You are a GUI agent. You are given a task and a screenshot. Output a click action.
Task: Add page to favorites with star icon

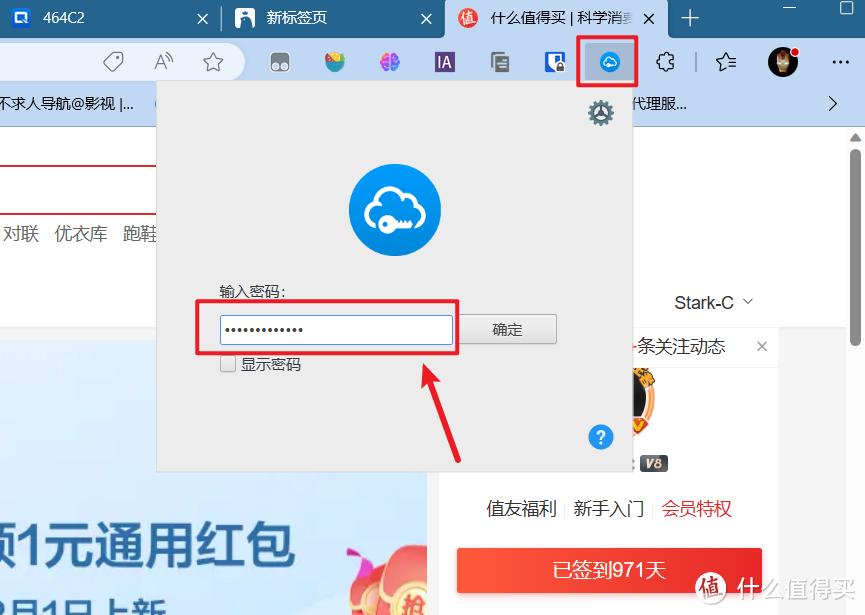tap(213, 62)
